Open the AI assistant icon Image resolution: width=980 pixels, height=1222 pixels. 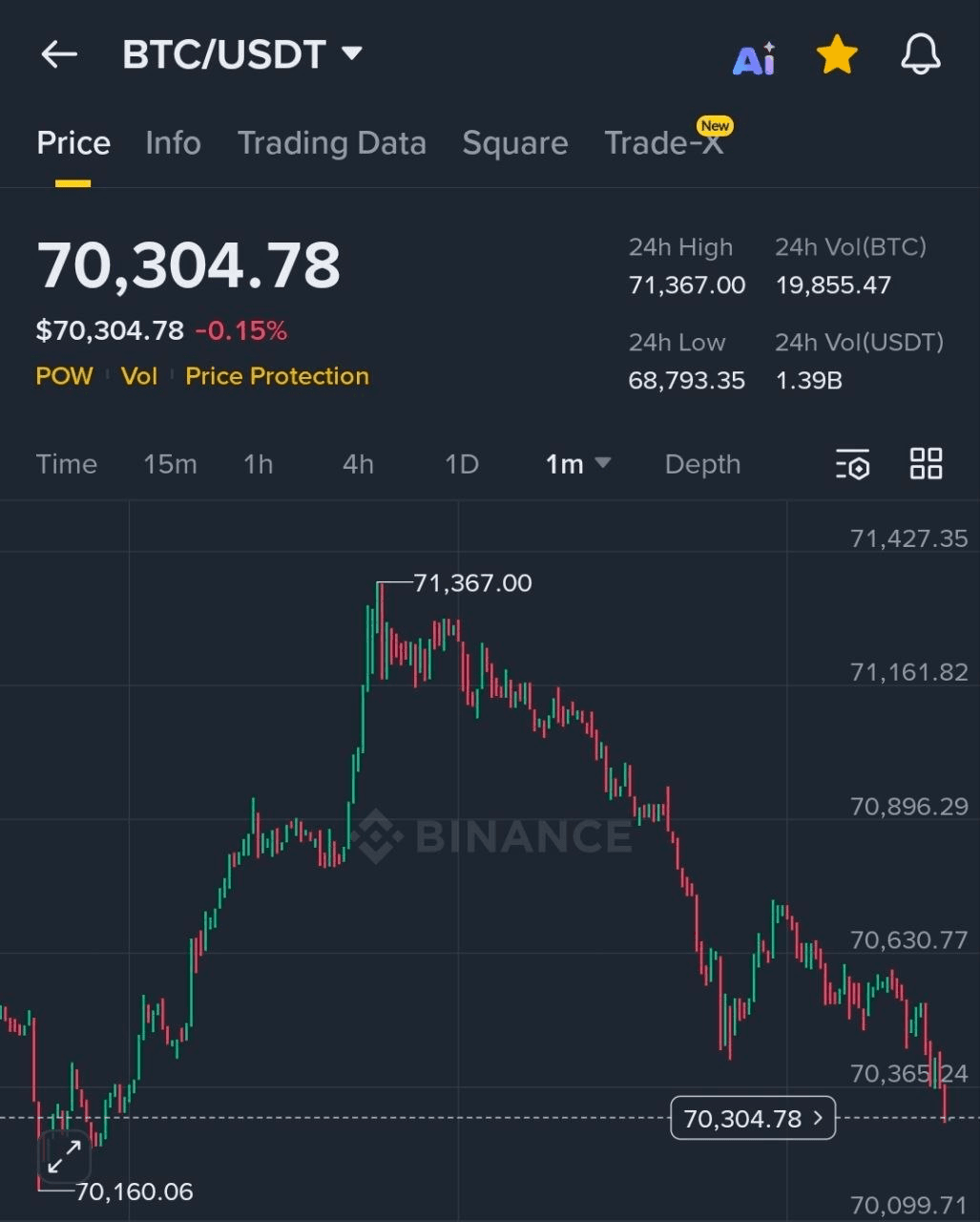(754, 58)
